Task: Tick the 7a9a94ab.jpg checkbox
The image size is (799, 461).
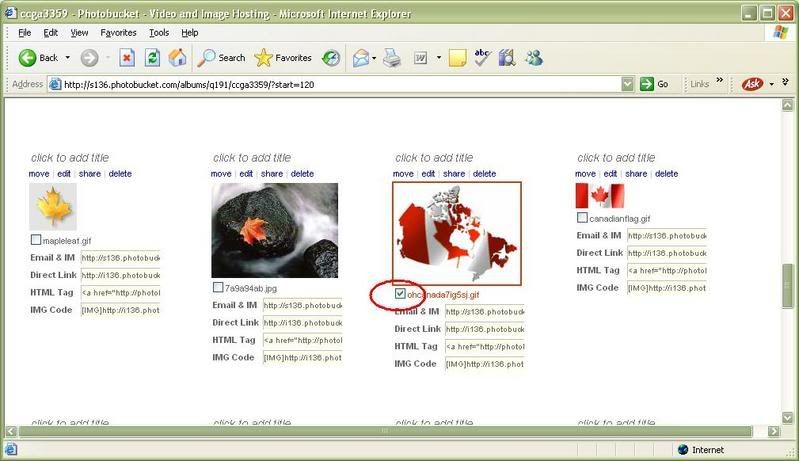Action: 218,288
